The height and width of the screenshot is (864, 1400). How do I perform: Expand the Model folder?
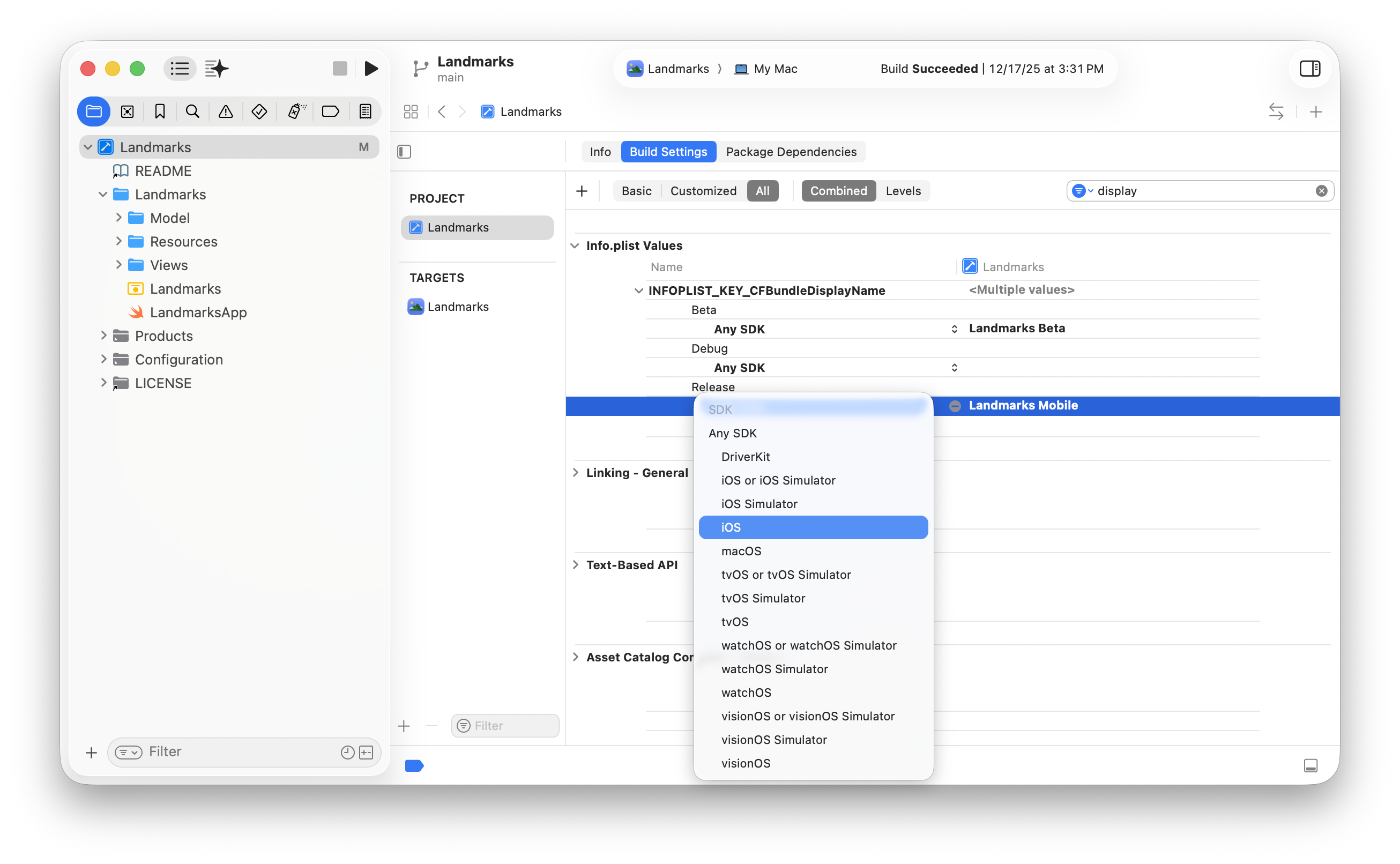click(x=118, y=218)
